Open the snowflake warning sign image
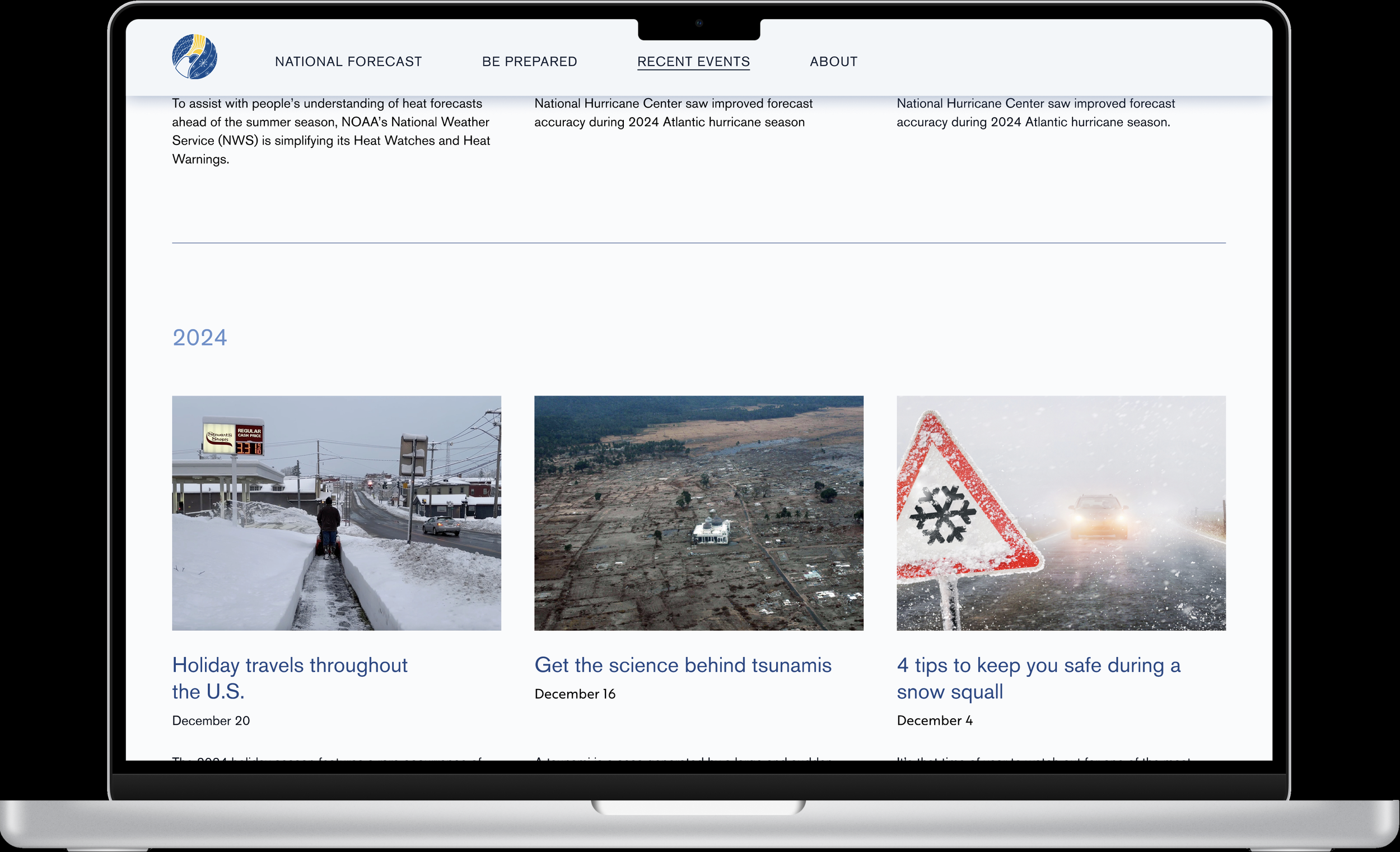 click(x=1061, y=513)
